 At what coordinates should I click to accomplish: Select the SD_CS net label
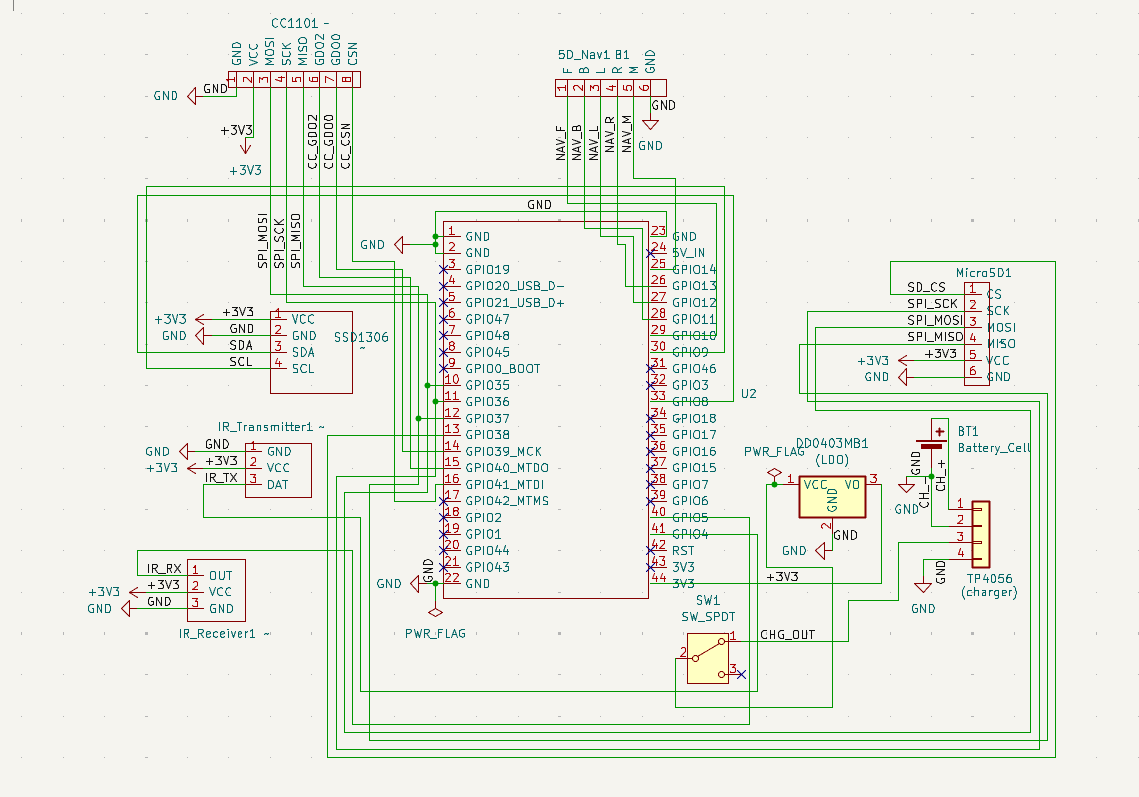click(926, 287)
